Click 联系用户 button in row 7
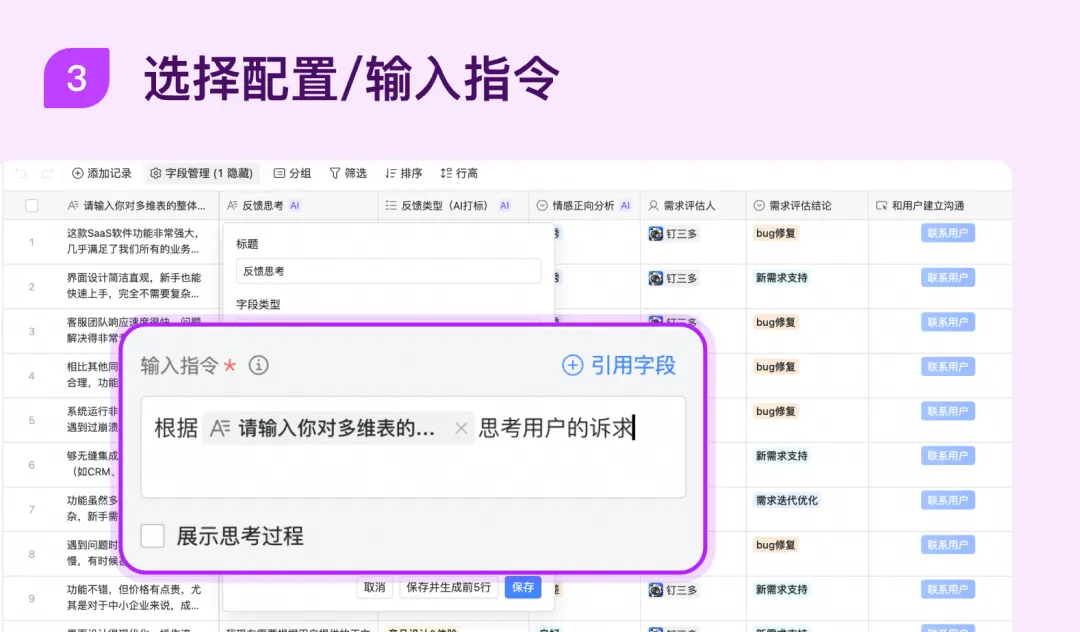 click(x=948, y=501)
